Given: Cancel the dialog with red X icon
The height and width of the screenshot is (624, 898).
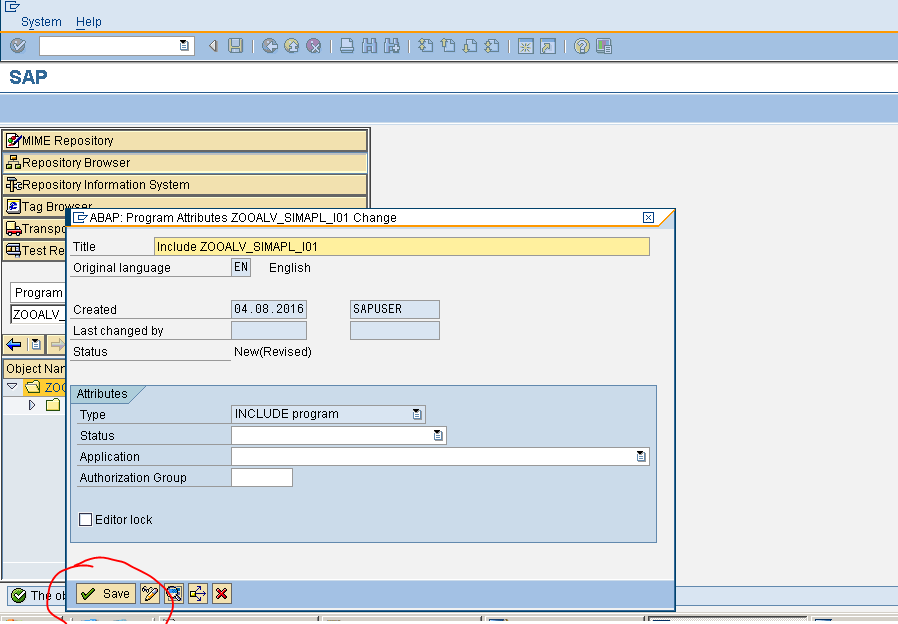Looking at the screenshot, I should coord(222,594).
